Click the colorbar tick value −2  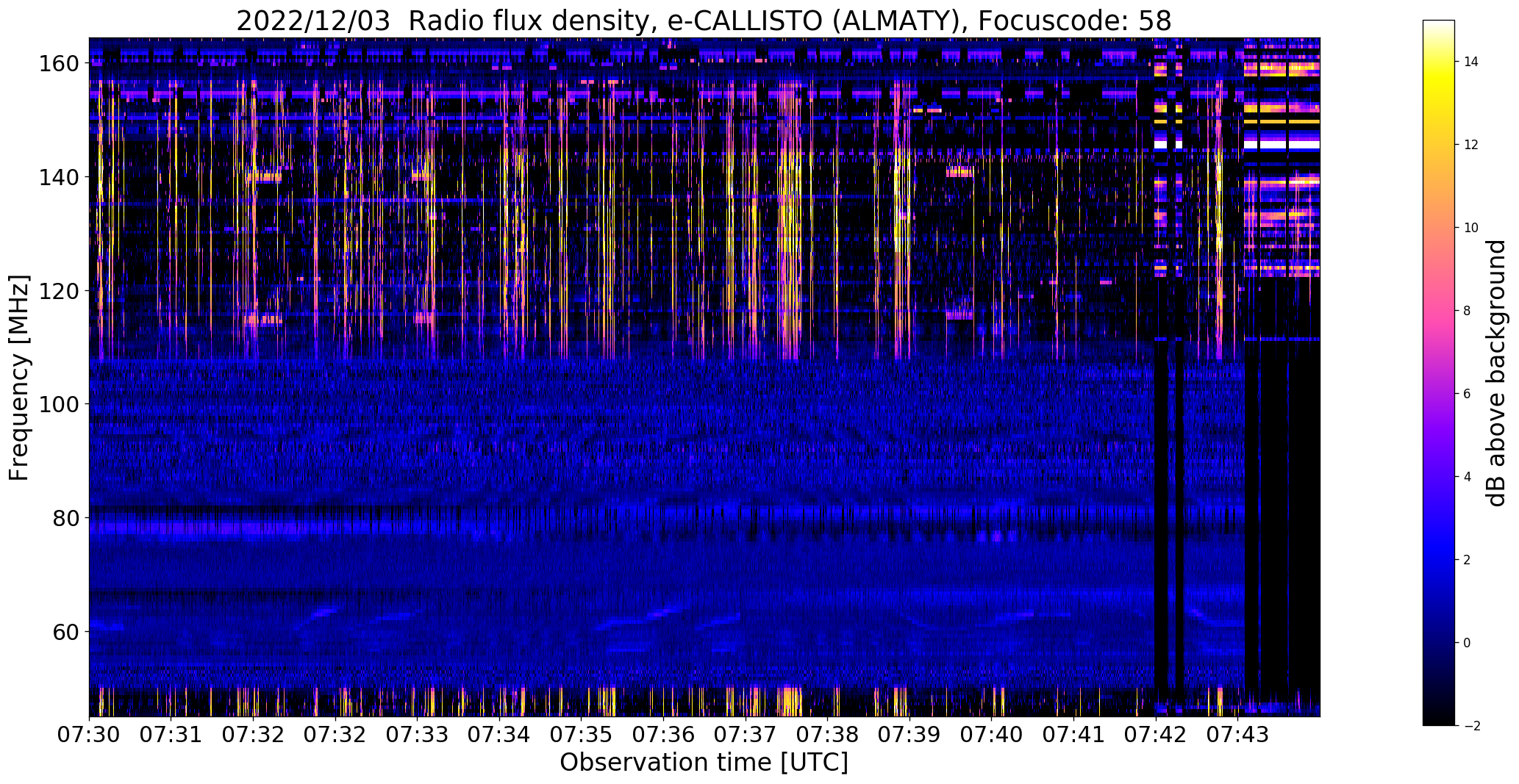1470,726
